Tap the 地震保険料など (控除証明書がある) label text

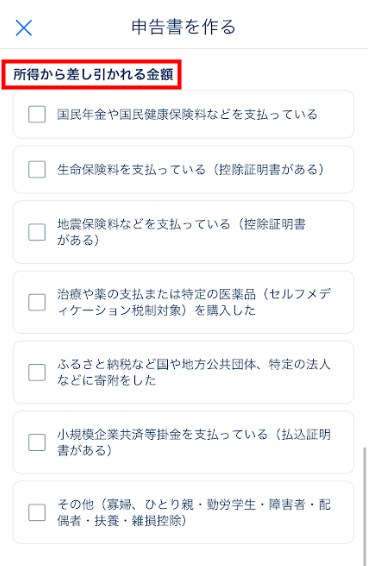coord(181,232)
